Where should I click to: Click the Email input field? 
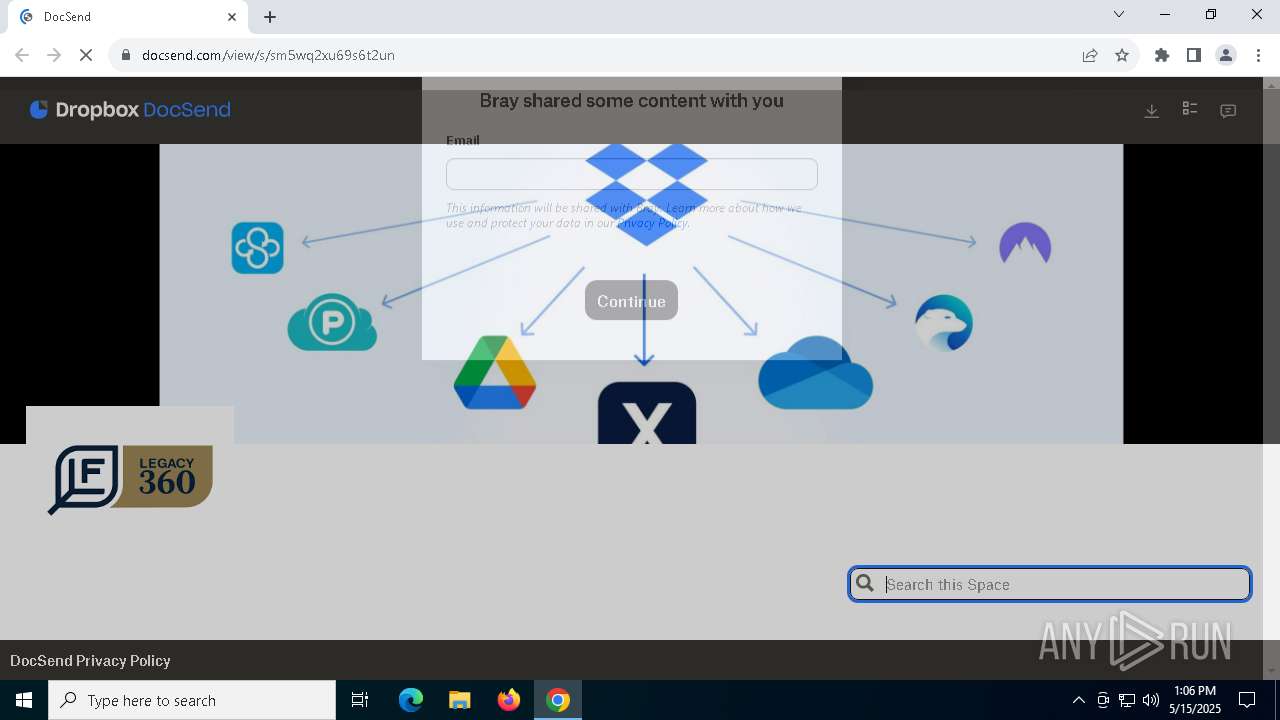pyautogui.click(x=631, y=174)
